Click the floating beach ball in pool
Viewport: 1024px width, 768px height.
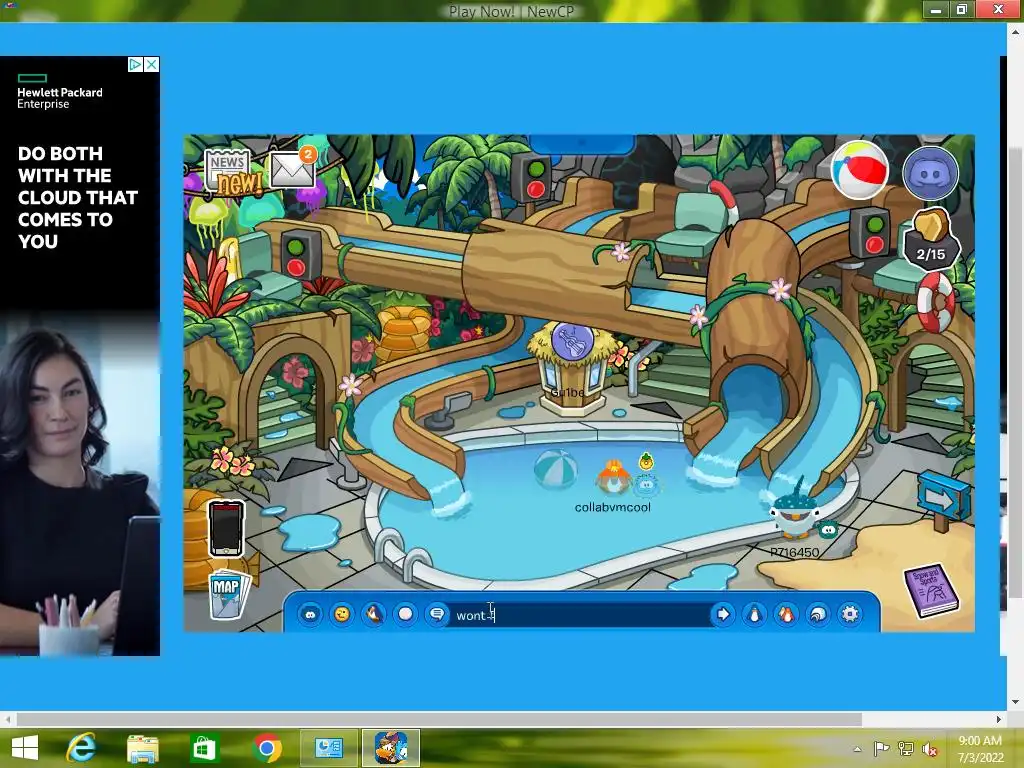click(x=556, y=468)
